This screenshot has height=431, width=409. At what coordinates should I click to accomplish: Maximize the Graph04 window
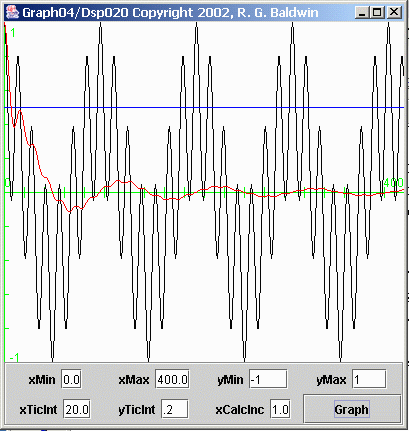coord(377,13)
